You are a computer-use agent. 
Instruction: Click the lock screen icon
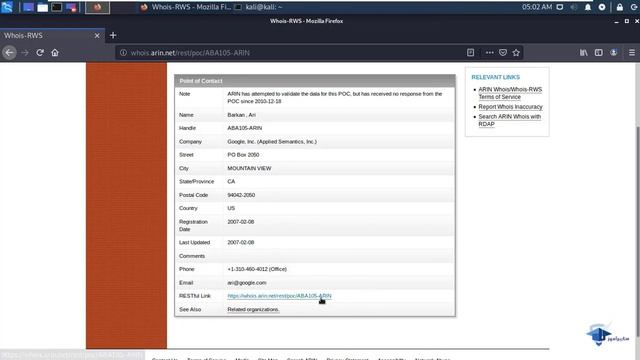tap(620, 7)
